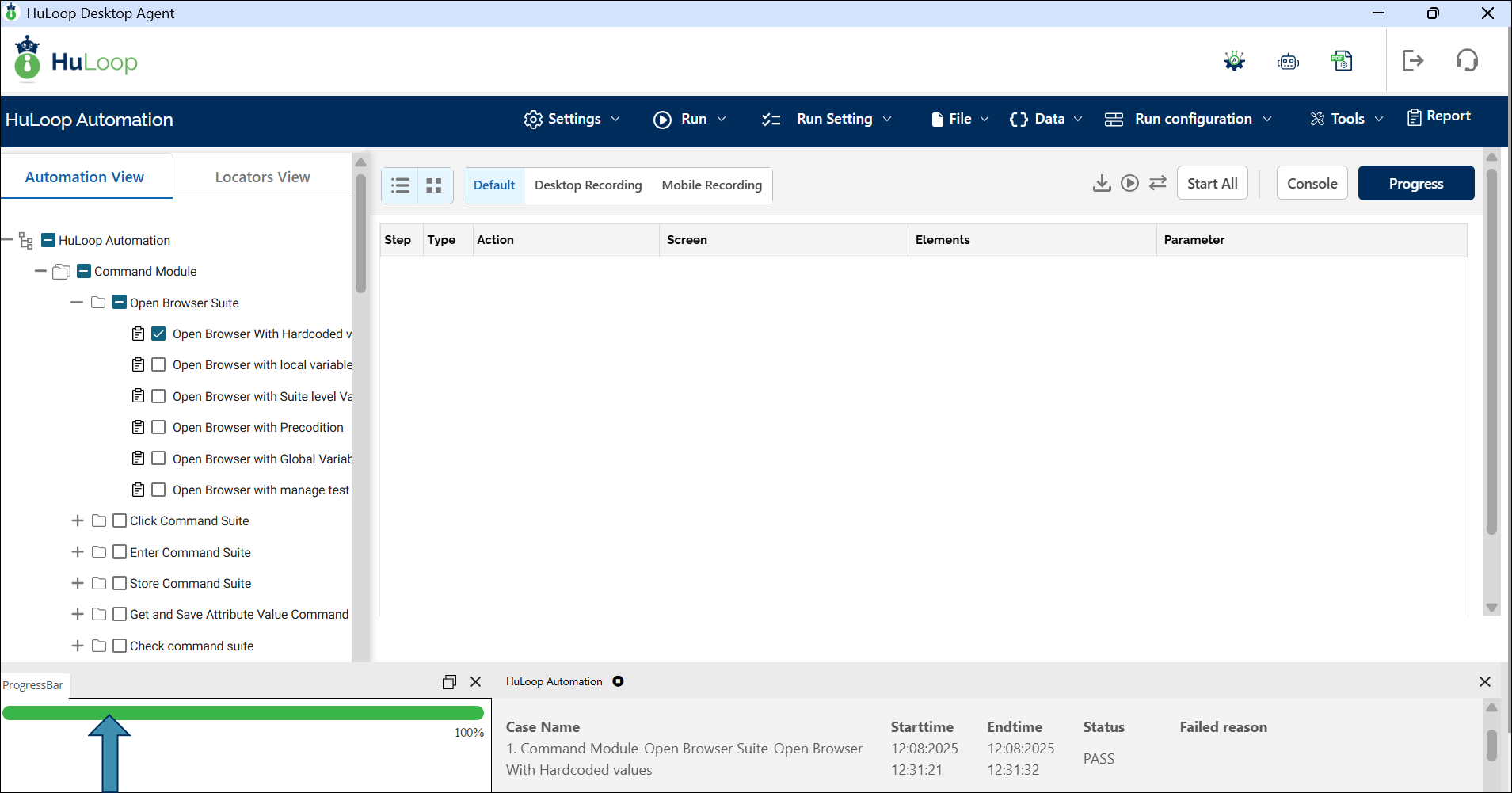Click the swap arrows icon
This screenshot has height=793, width=1512.
coord(1158,184)
